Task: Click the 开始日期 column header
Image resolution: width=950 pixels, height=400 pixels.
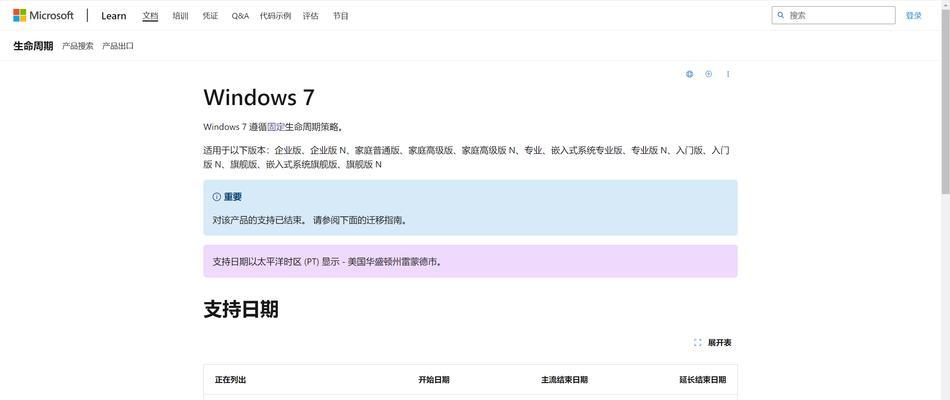Action: click(x=434, y=380)
